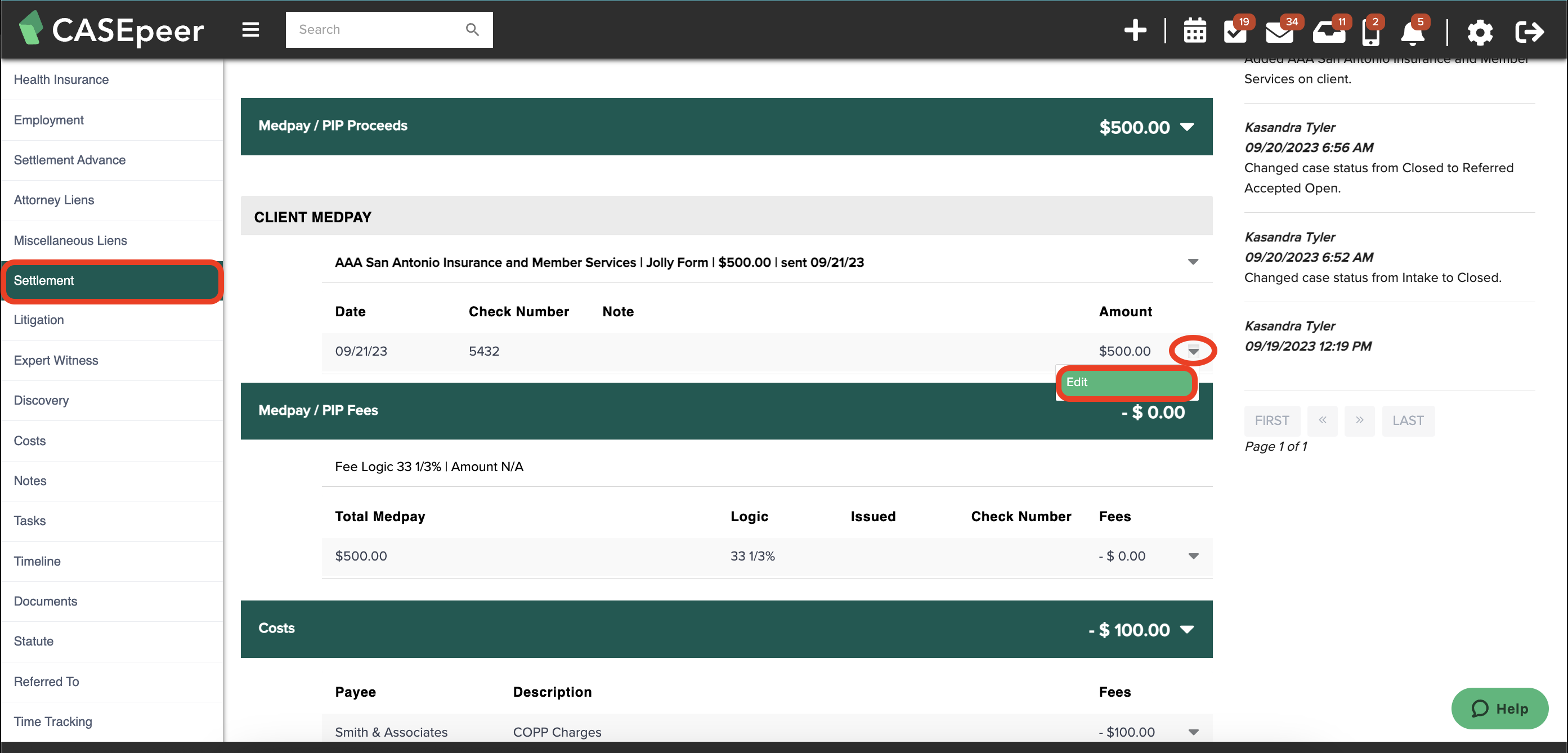
Task: Click check number 5432
Action: coord(484,351)
